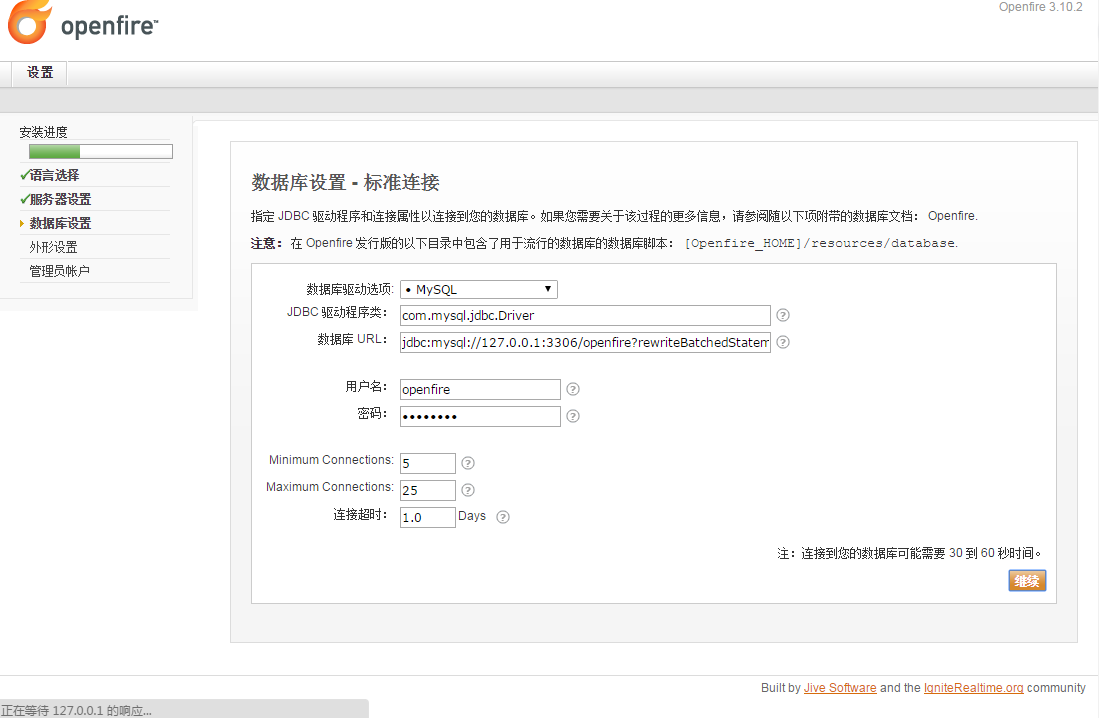
Task: Click help icon beside 密码 field
Action: (573, 416)
